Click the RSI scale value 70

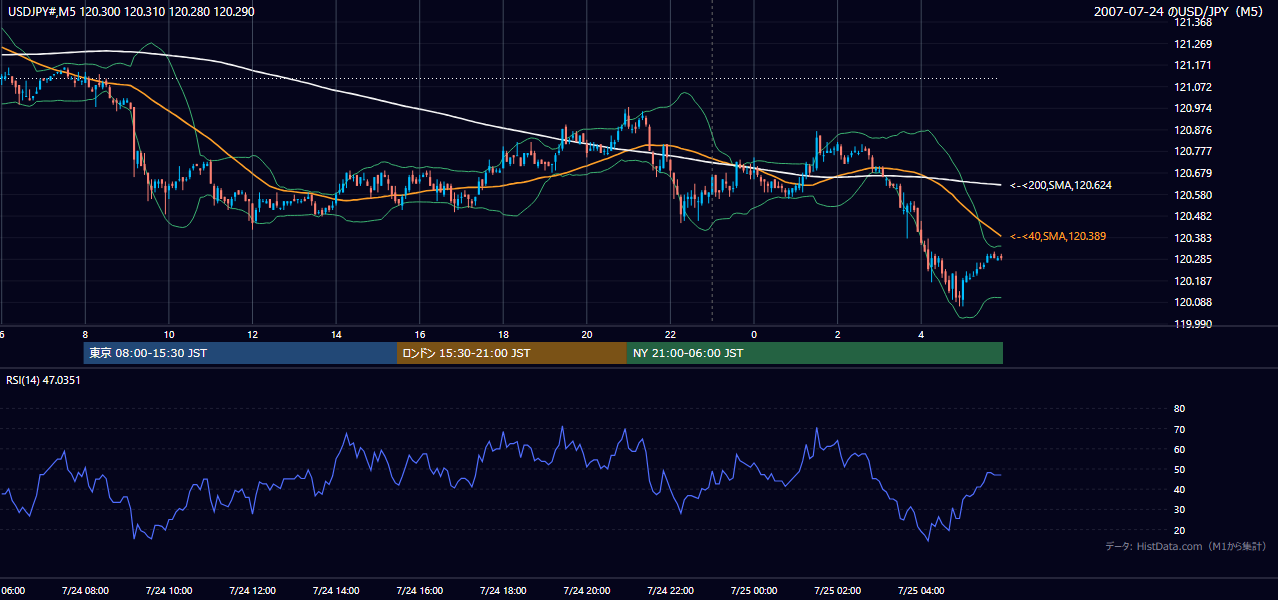click(1179, 429)
